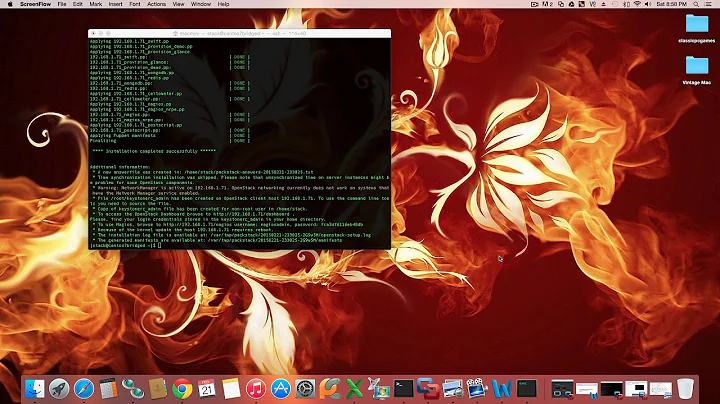Open the Actions menu

point(157,4)
